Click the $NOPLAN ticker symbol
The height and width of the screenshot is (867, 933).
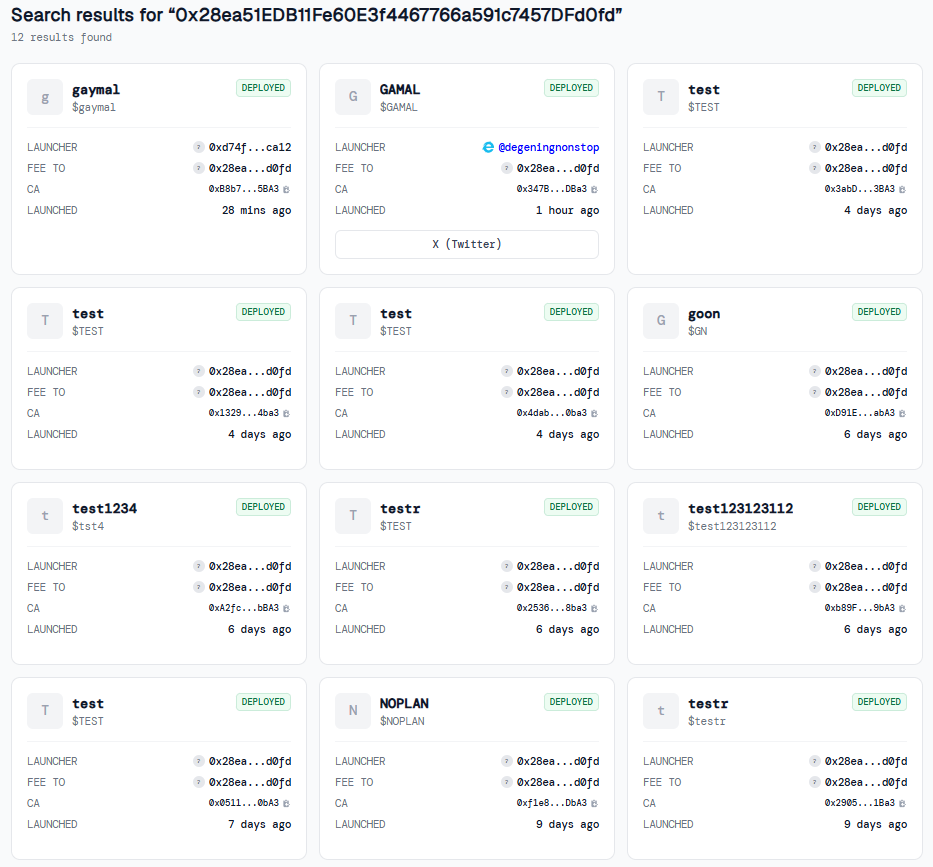pyautogui.click(x=402, y=721)
